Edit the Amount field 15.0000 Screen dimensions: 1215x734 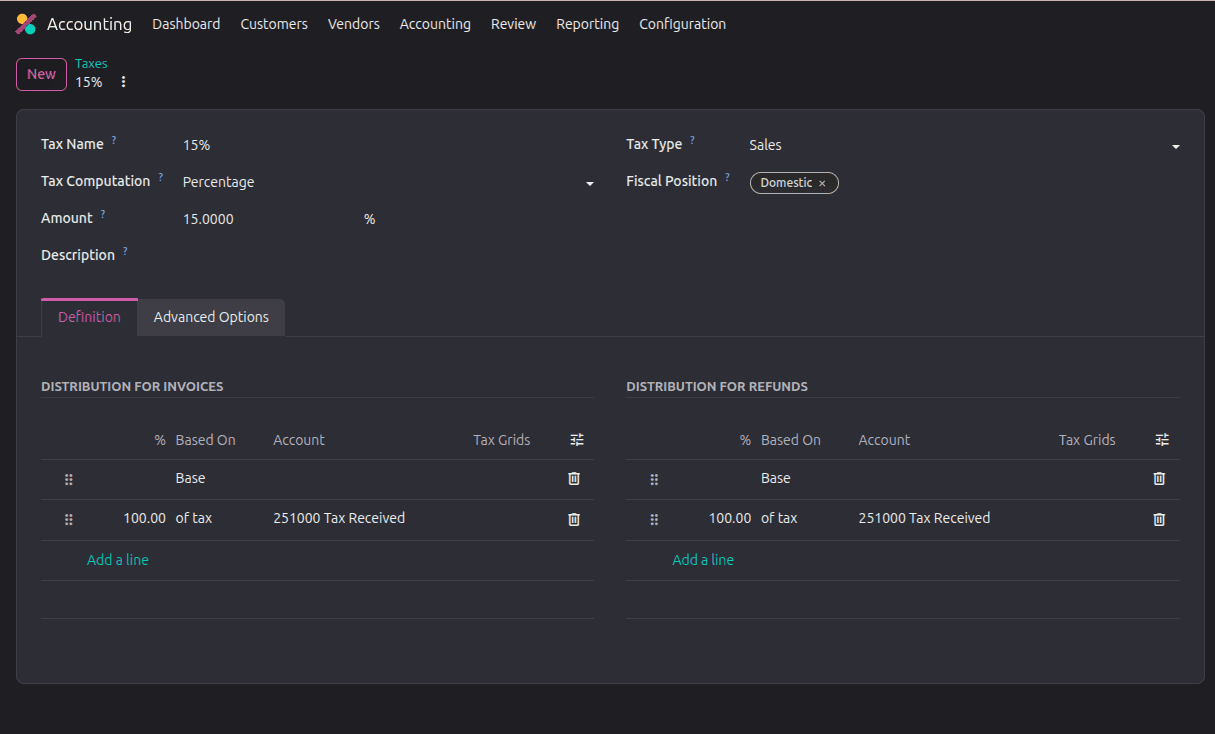click(270, 219)
